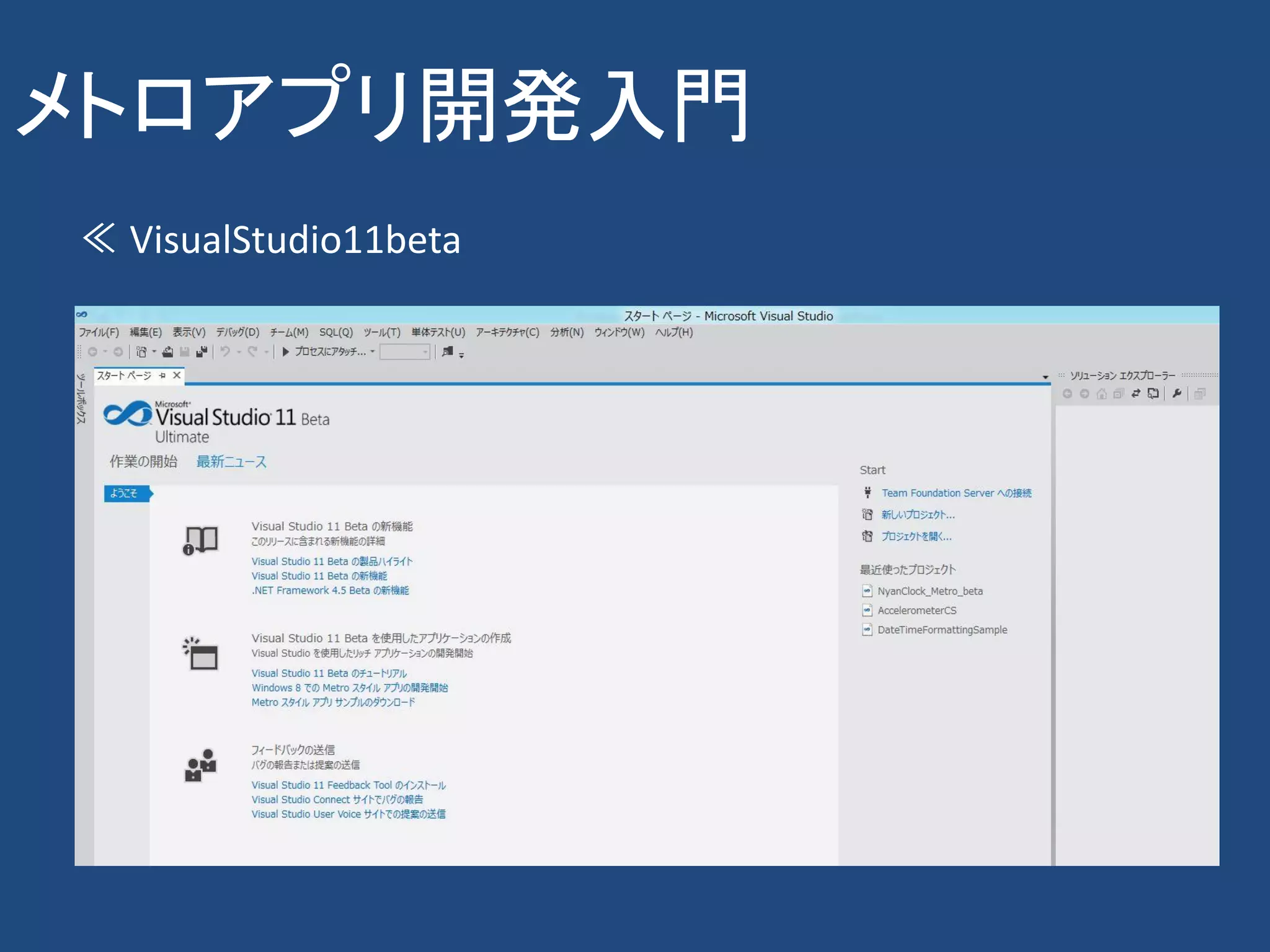Open the empty configuration combo box in toolbar
The image size is (1270, 952).
click(x=405, y=352)
